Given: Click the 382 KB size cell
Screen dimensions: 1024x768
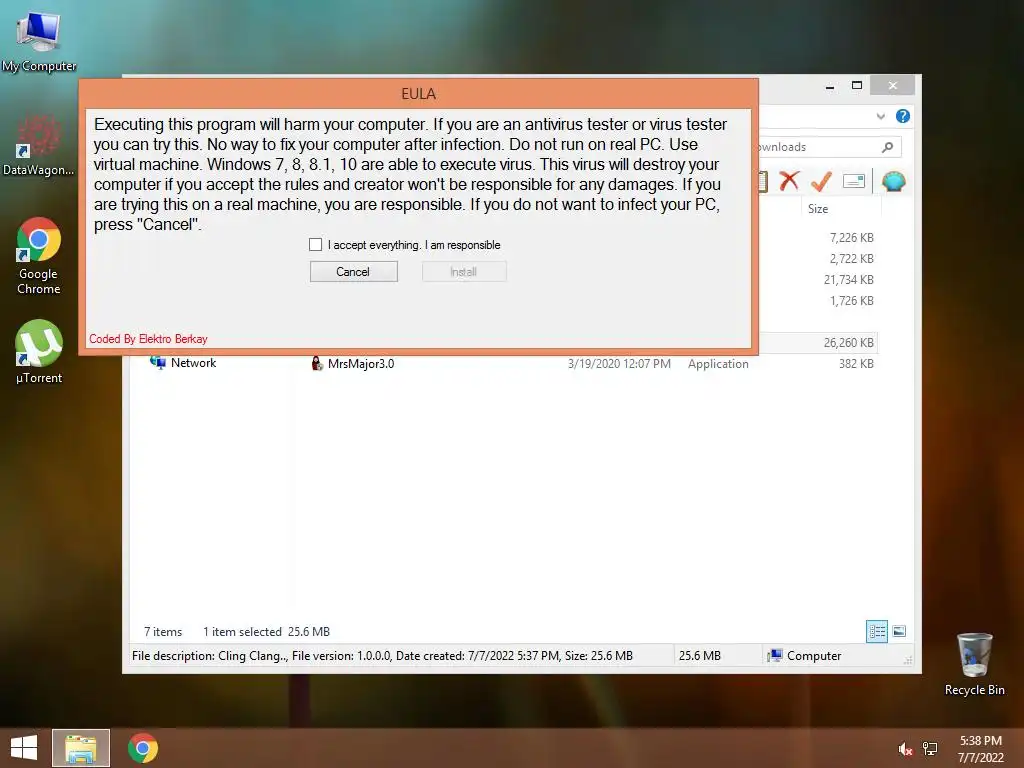Looking at the screenshot, I should [856, 364].
